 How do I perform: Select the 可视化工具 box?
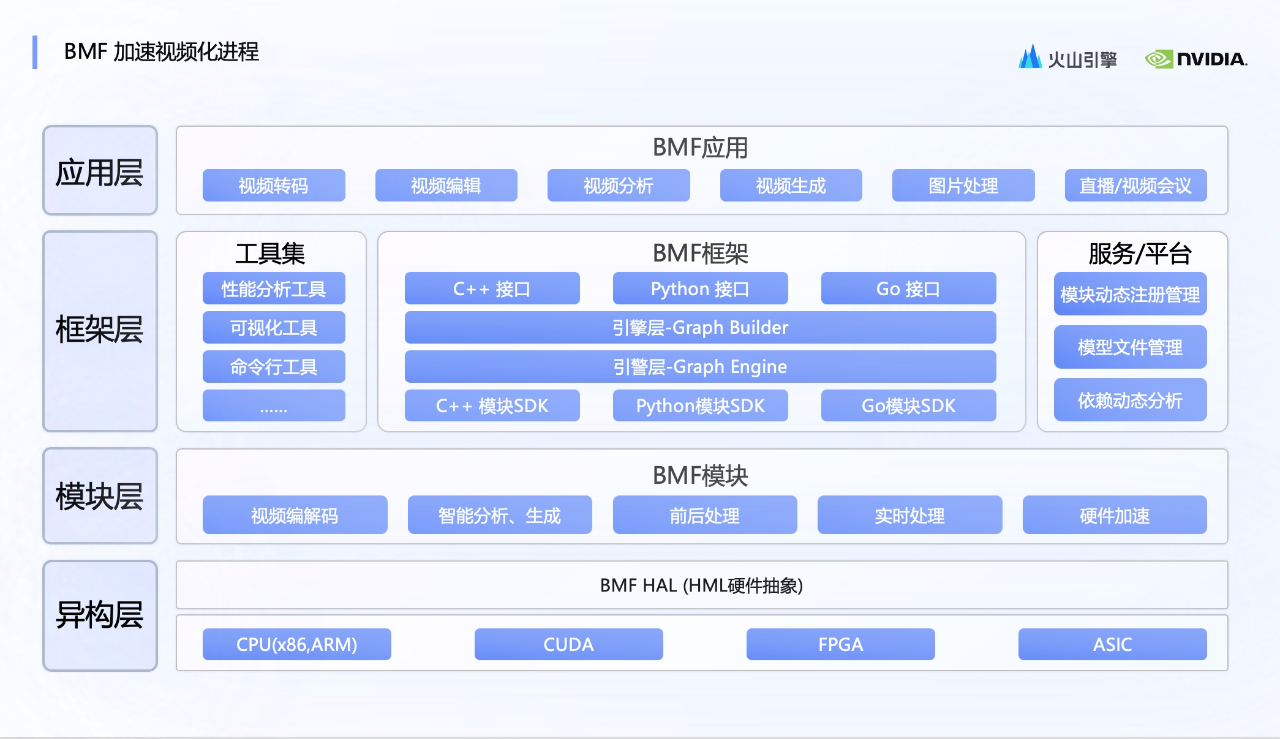click(274, 328)
